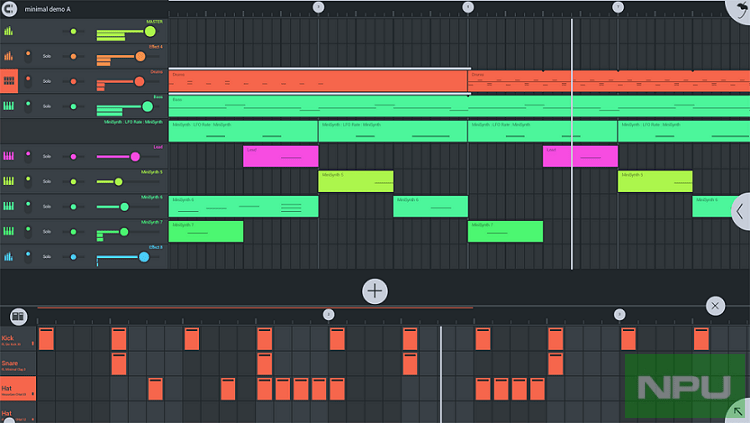750x423 pixels.
Task: Toggle mute on the MiniSynth 6 track
Action: pyautogui.click(x=28, y=206)
